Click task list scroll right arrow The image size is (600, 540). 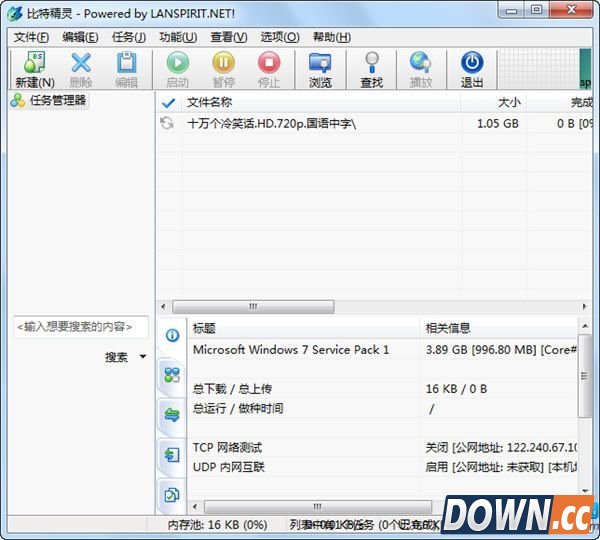(584, 307)
